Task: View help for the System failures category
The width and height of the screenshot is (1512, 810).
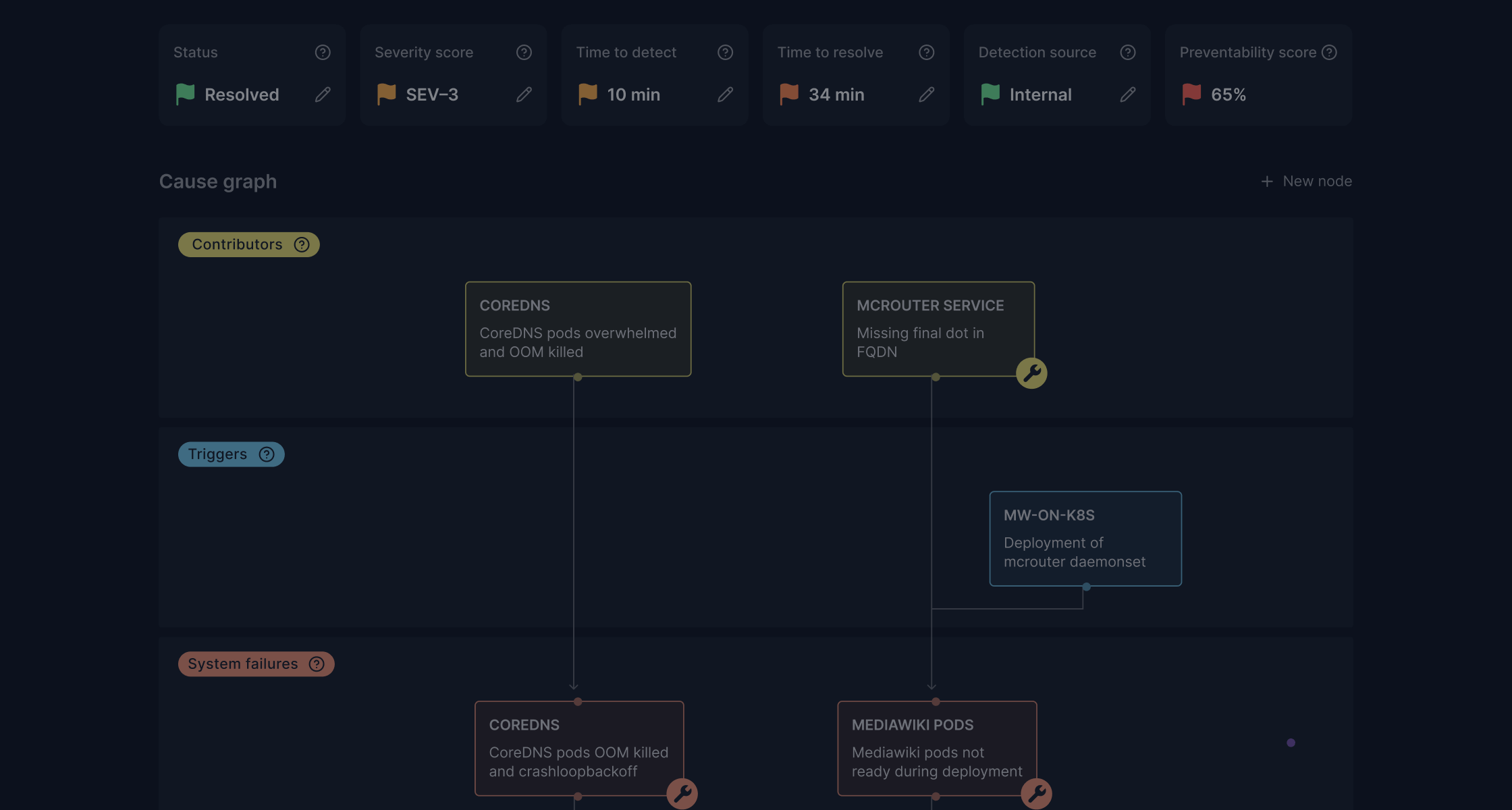Action: point(316,664)
